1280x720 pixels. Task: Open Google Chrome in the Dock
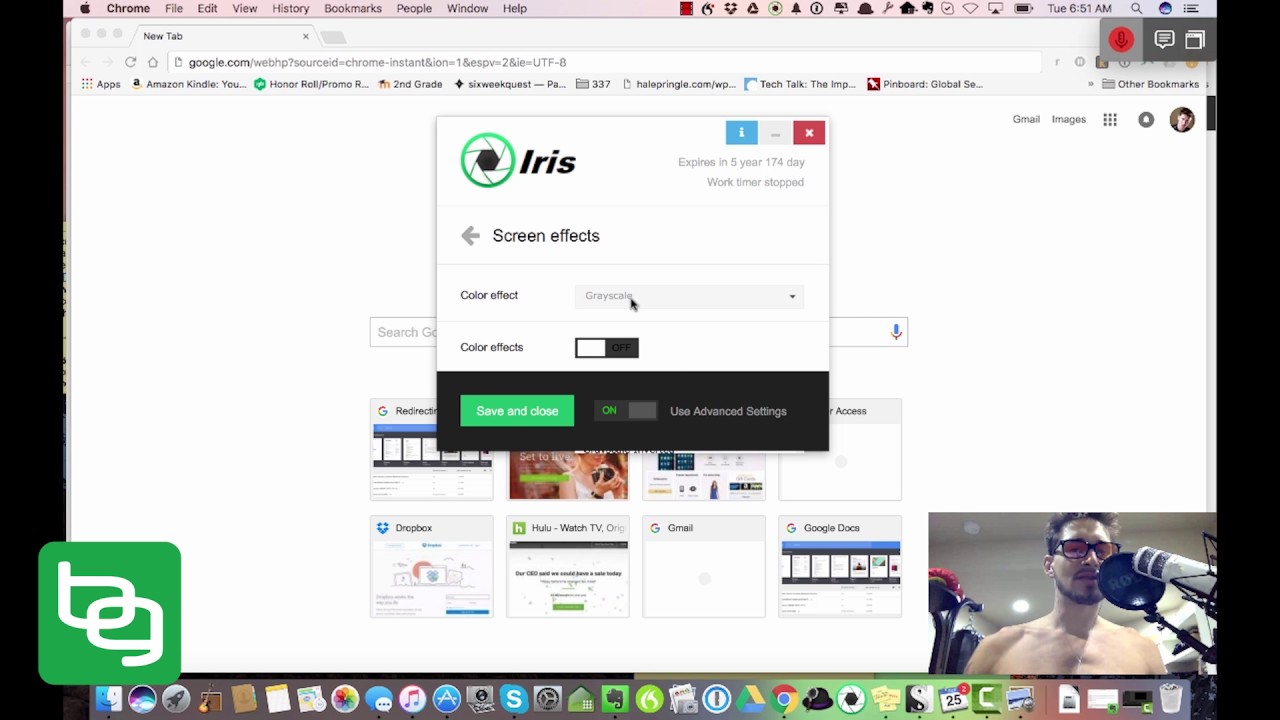784,699
